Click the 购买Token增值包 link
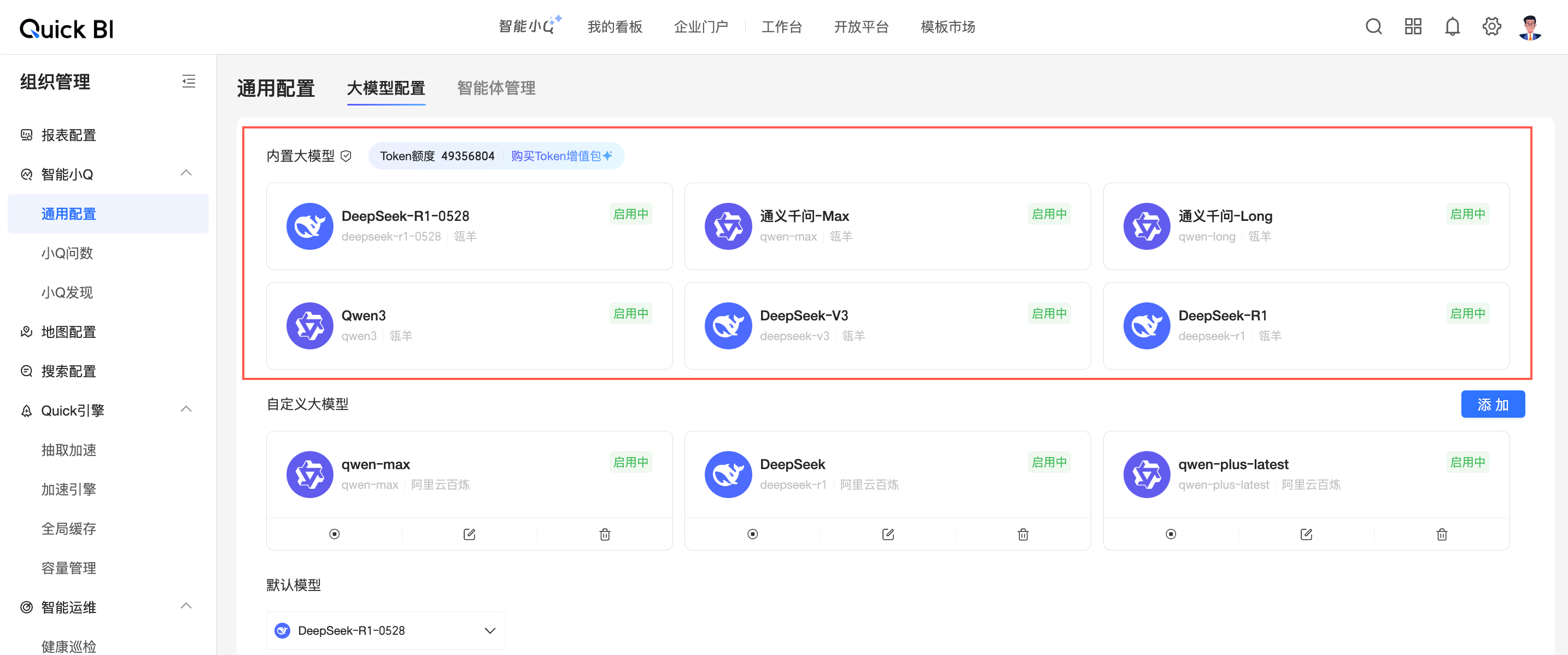1568x655 pixels. 560,156
